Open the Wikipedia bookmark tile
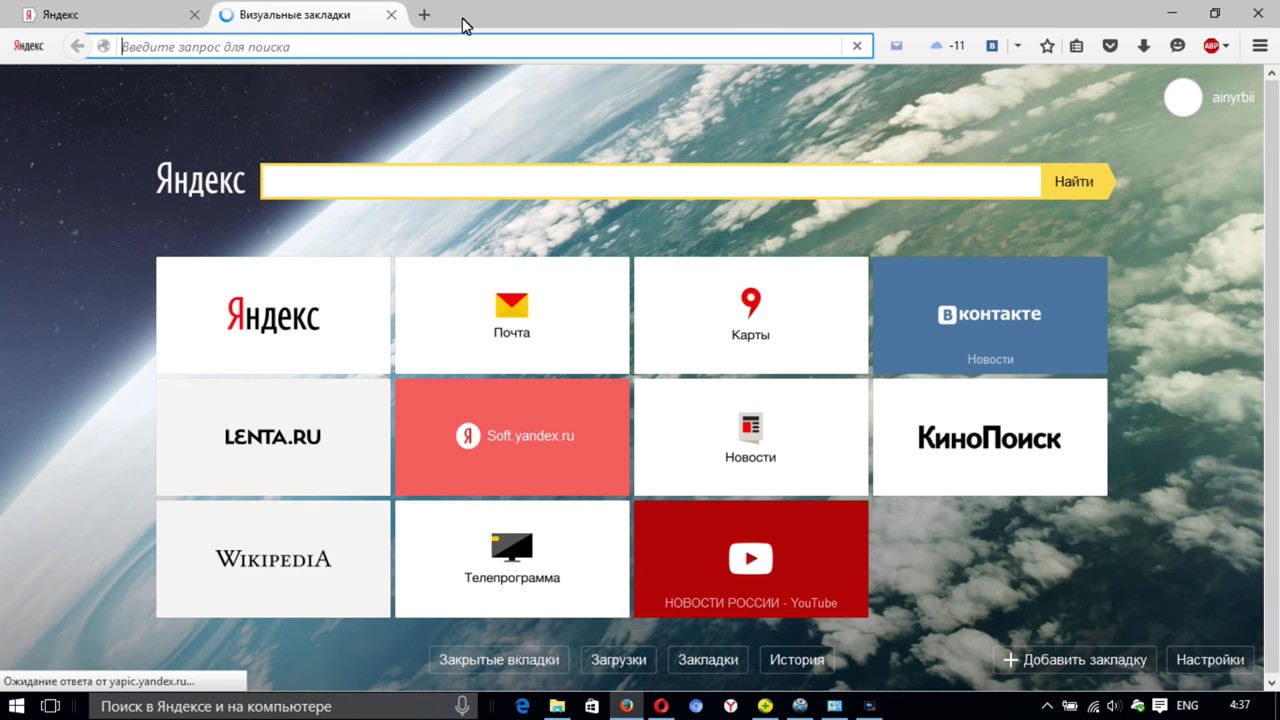 tap(273, 559)
